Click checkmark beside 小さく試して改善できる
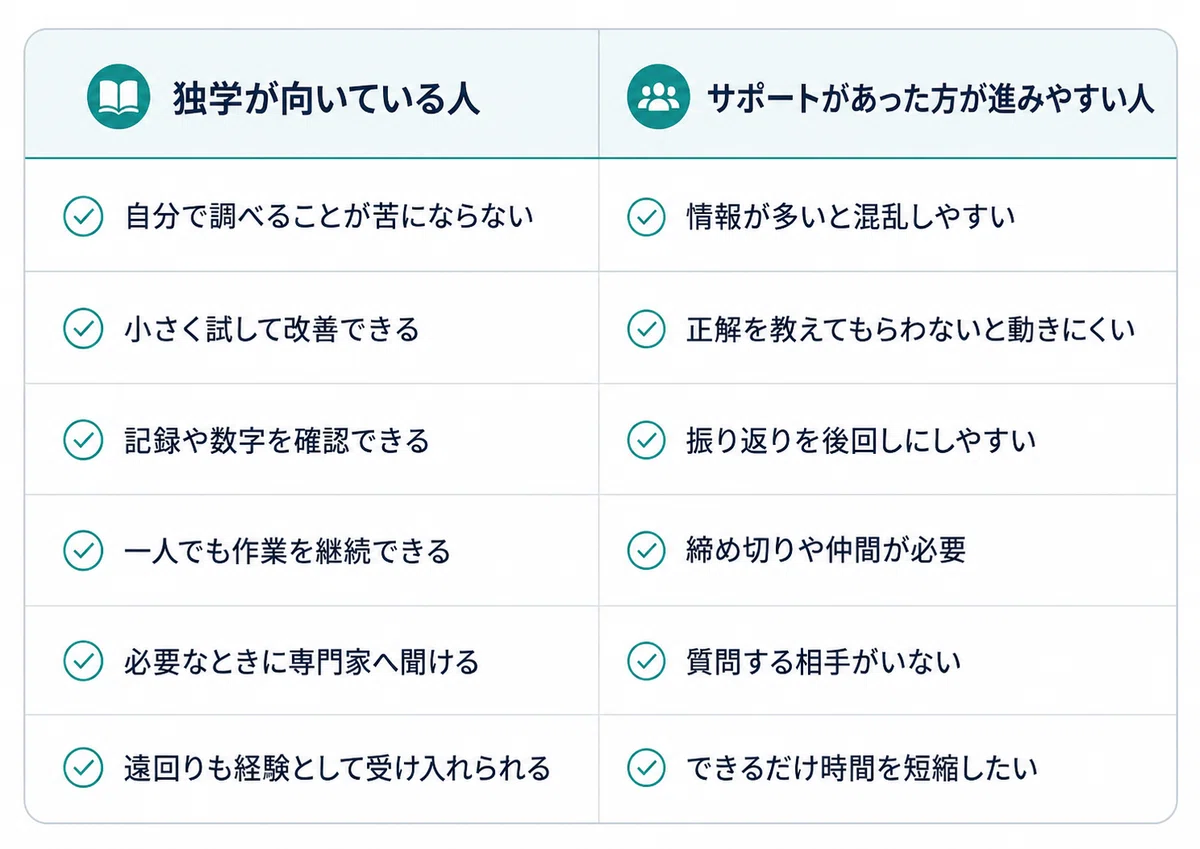 [x=83, y=329]
